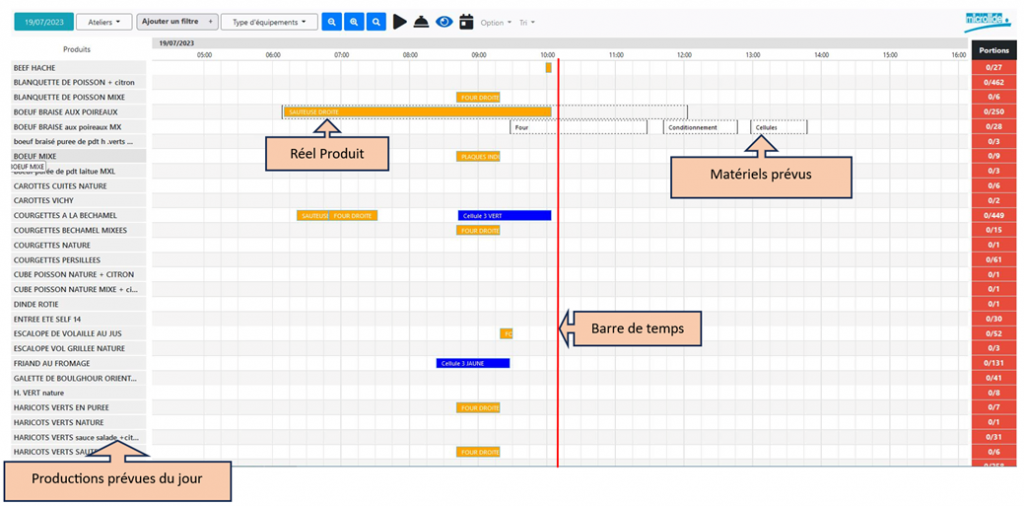Click the third blue magnifier search button

tap(376, 22)
